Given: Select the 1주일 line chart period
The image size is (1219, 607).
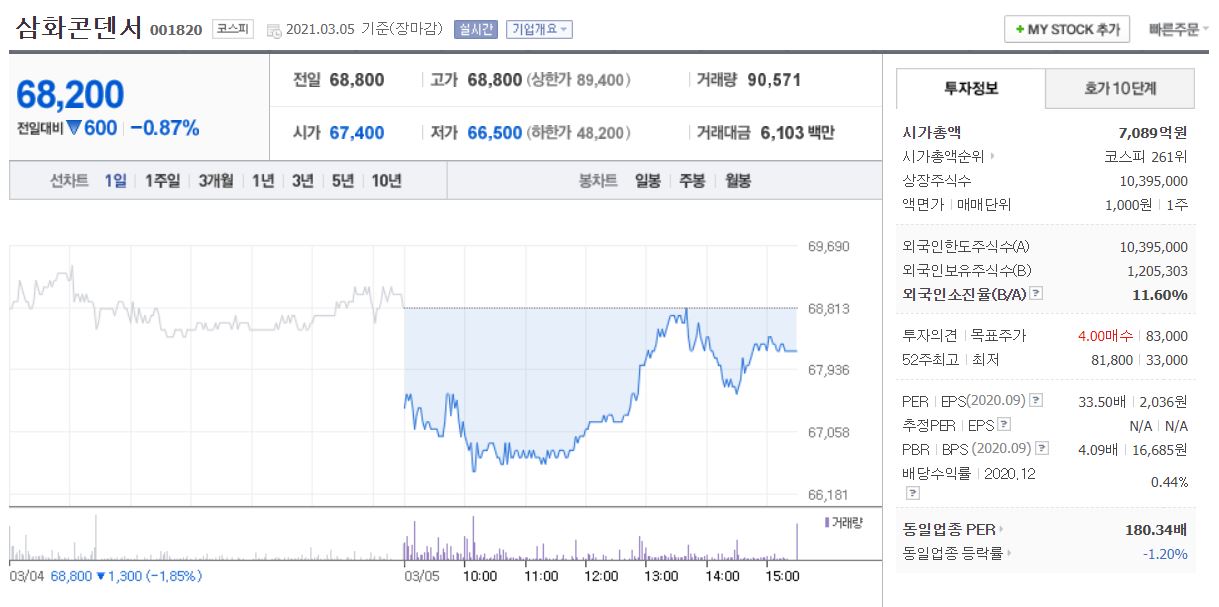Looking at the screenshot, I should point(162,181).
